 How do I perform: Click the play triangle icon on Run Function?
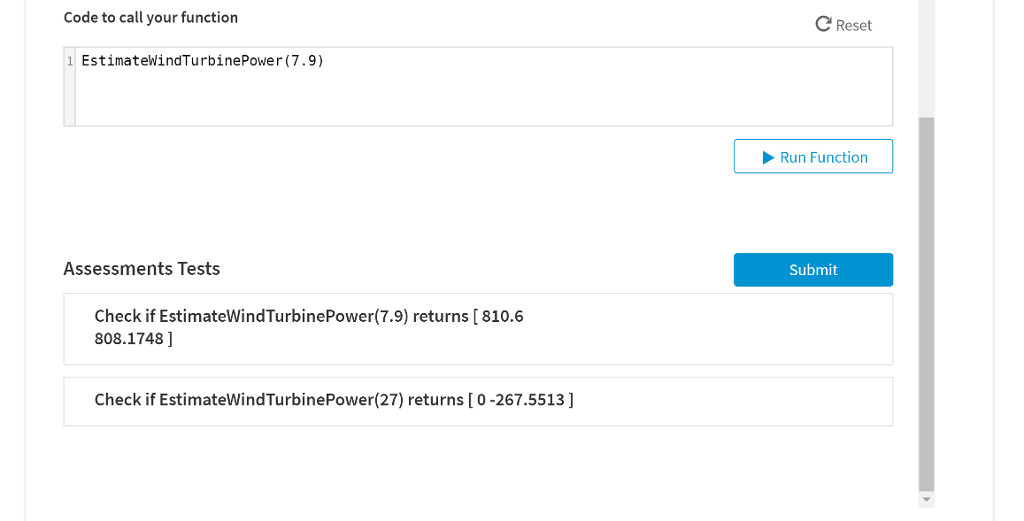[768, 157]
